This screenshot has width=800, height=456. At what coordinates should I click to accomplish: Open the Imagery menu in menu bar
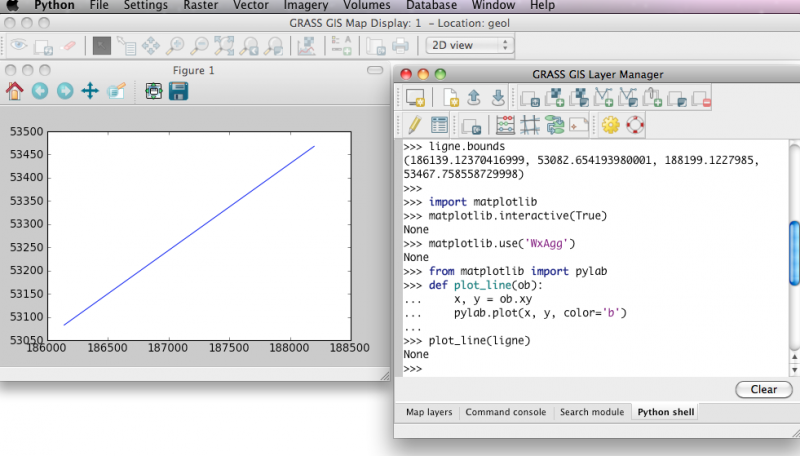click(x=305, y=6)
